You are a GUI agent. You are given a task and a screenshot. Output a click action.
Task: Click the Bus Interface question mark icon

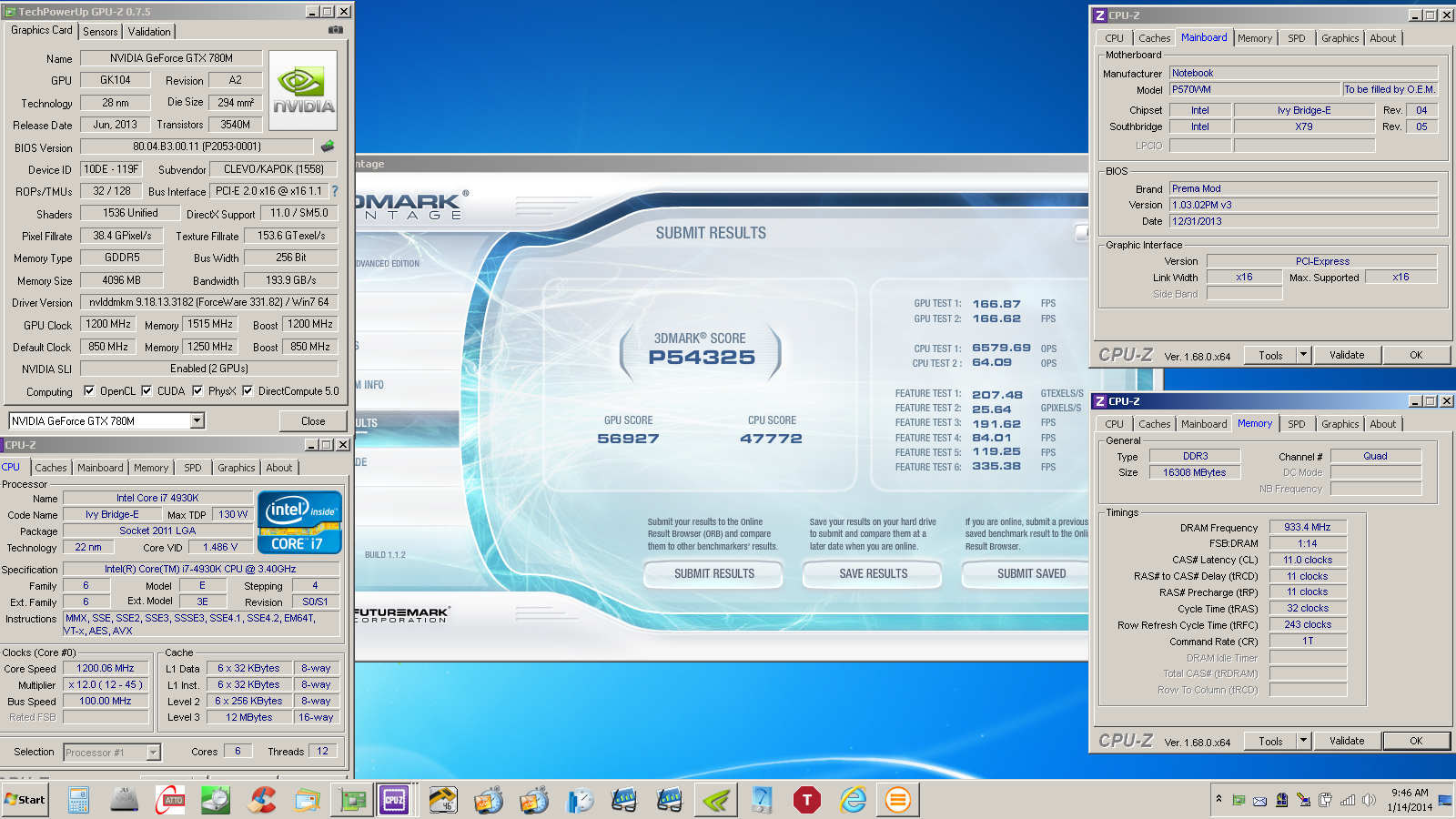(335, 191)
